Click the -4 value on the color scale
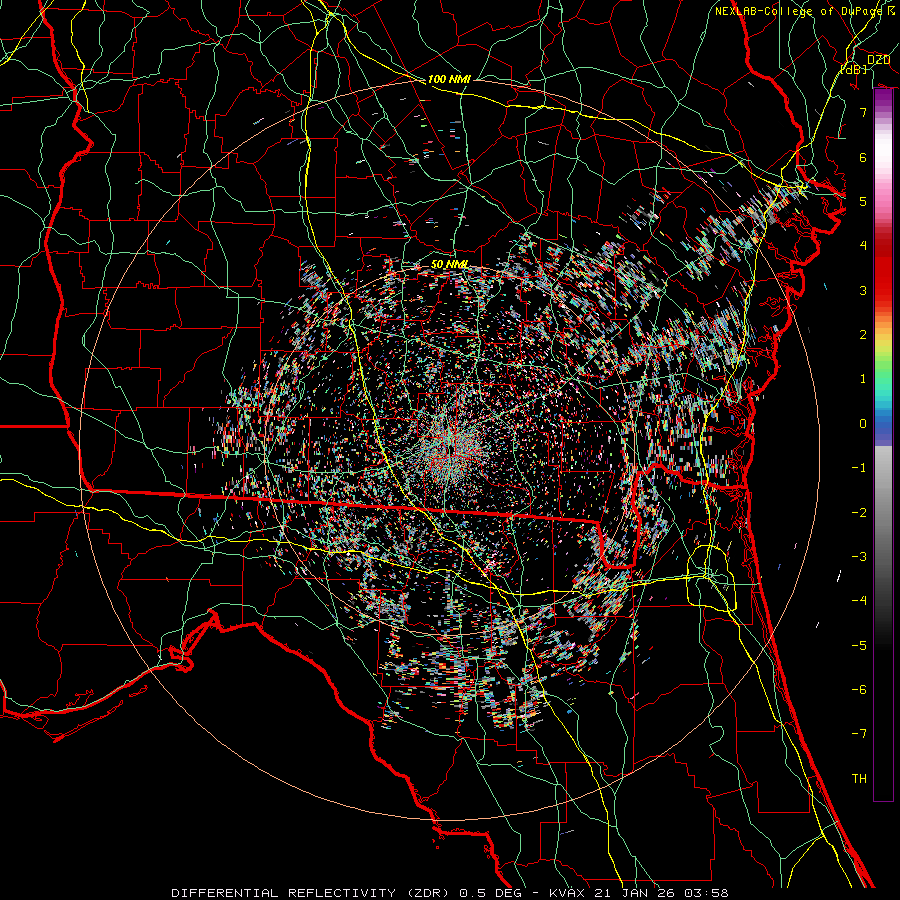This screenshot has height=900, width=900. 859,601
